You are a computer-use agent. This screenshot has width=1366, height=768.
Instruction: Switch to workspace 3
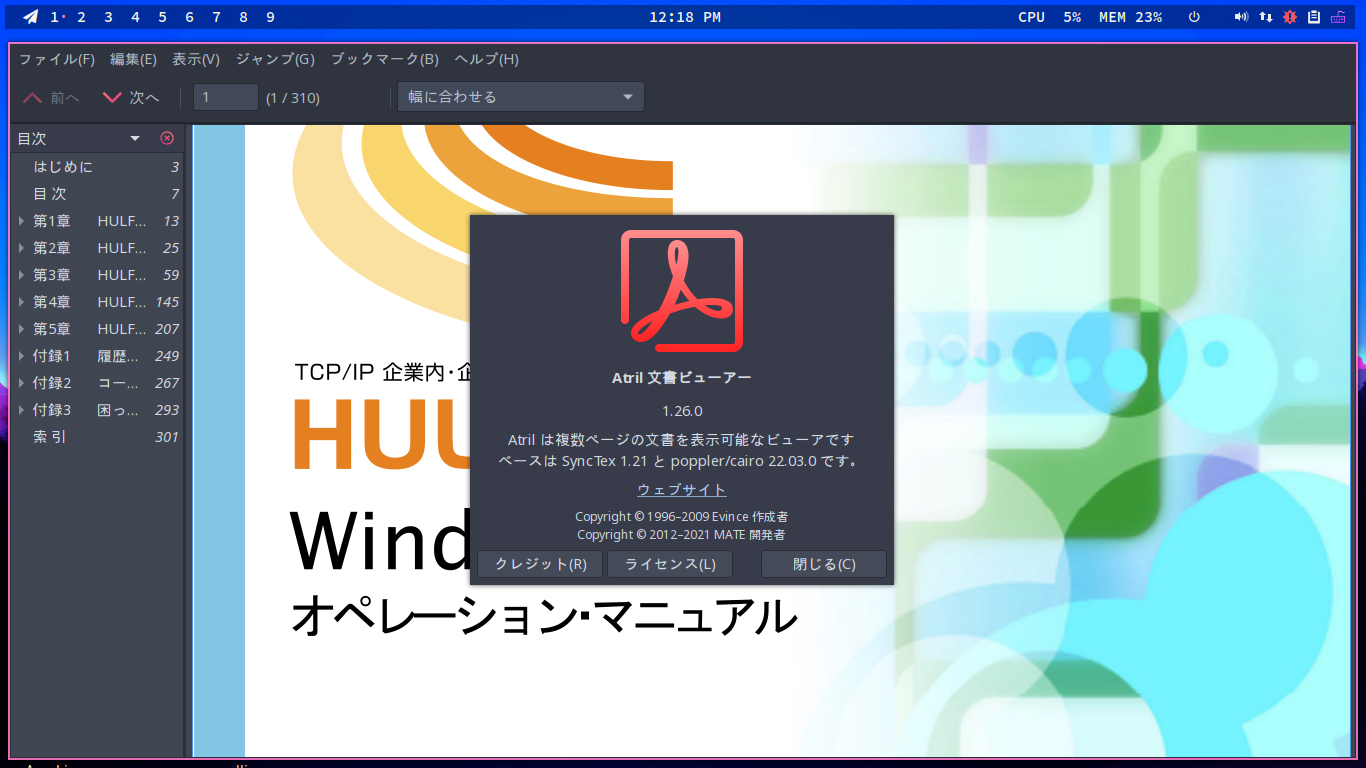point(108,17)
